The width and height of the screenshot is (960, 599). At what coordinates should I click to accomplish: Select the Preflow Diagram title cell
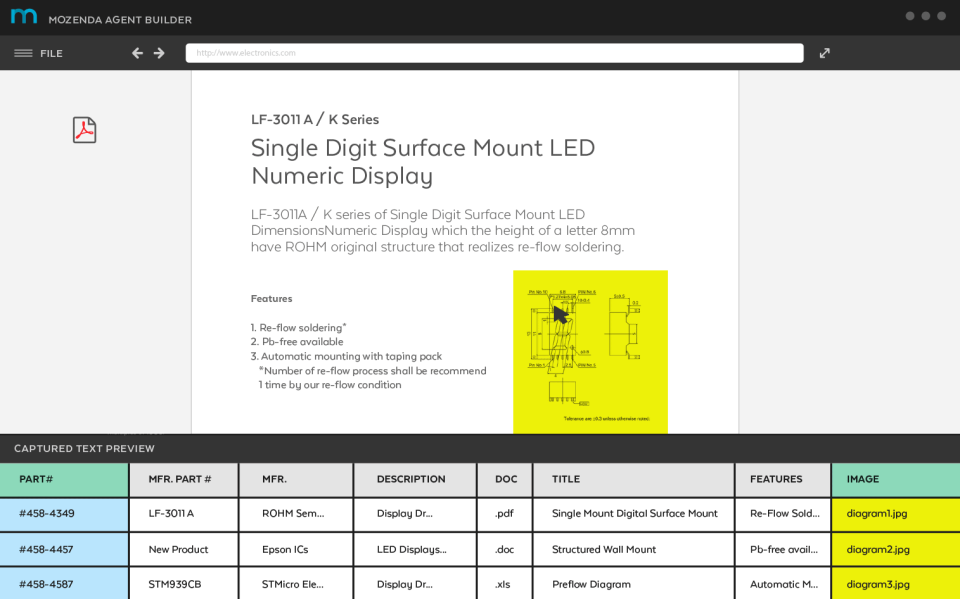click(598, 584)
